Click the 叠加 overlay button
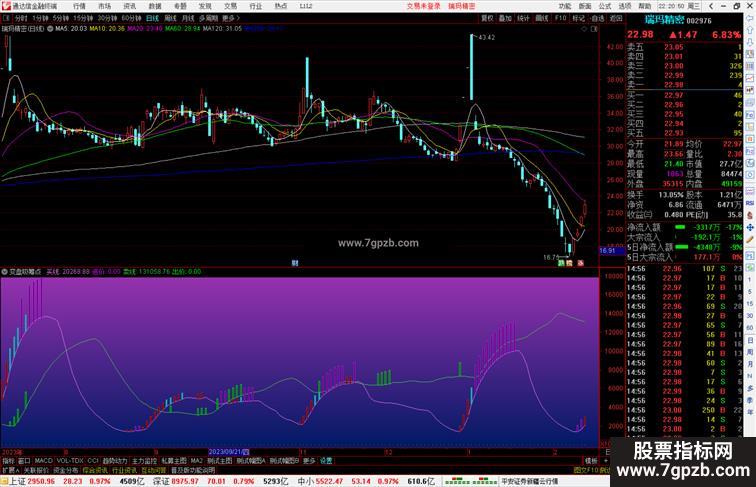This screenshot has height=487, width=756. tap(505, 18)
